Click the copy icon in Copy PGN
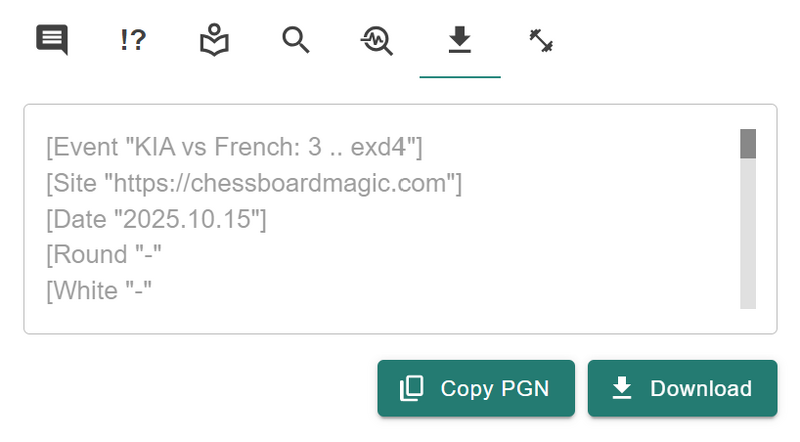 [412, 388]
